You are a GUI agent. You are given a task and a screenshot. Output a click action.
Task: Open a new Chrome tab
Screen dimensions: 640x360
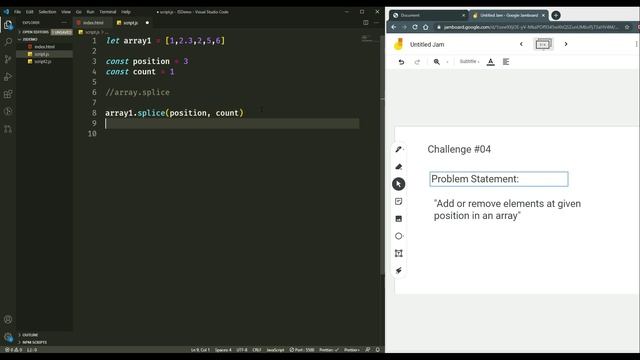(556, 15)
